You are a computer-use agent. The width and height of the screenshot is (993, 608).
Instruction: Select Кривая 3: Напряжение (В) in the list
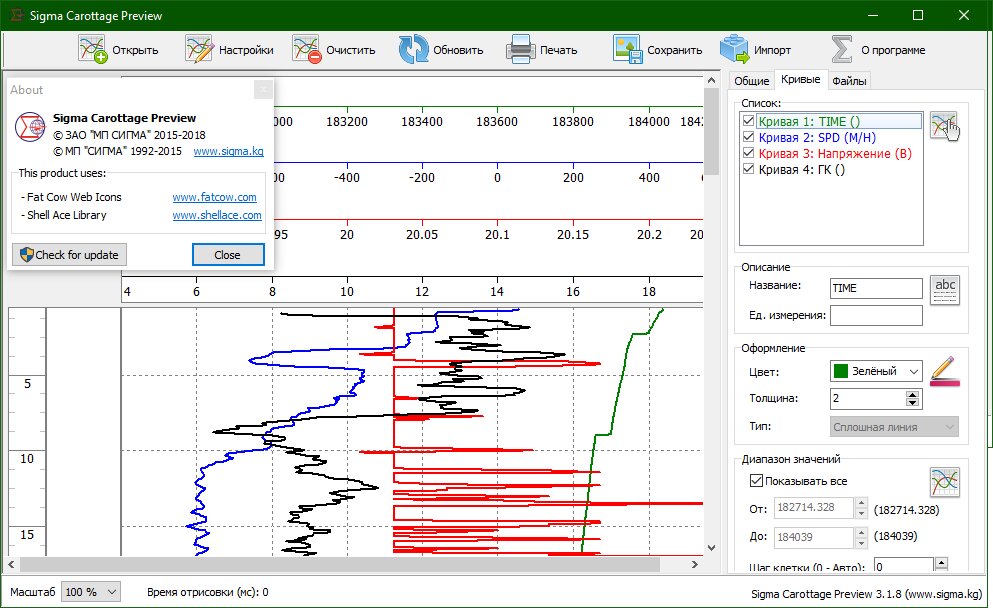tap(835, 153)
